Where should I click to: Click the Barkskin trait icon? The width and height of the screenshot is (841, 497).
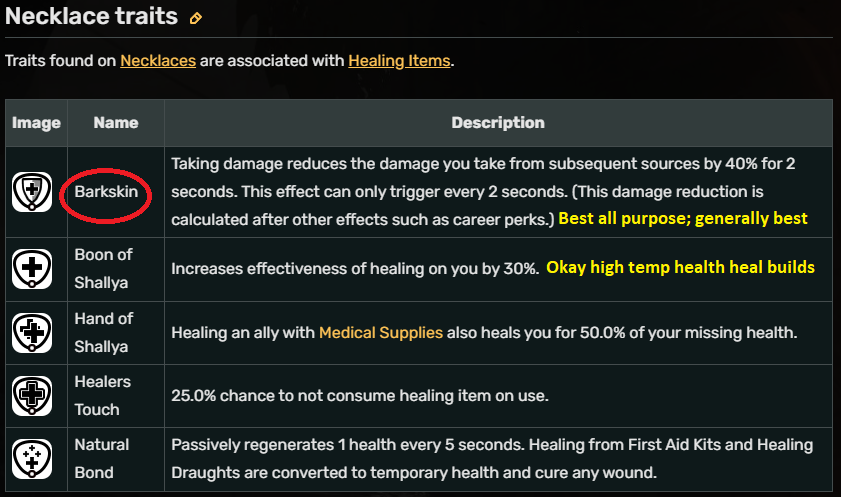tap(32, 191)
